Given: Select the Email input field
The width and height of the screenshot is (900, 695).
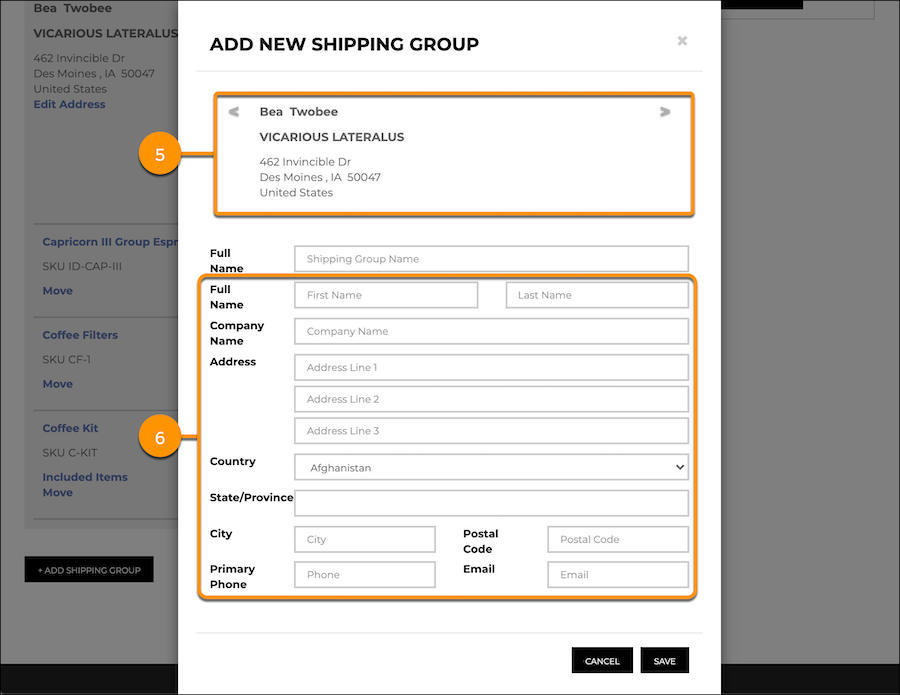Looking at the screenshot, I should tap(617, 574).
